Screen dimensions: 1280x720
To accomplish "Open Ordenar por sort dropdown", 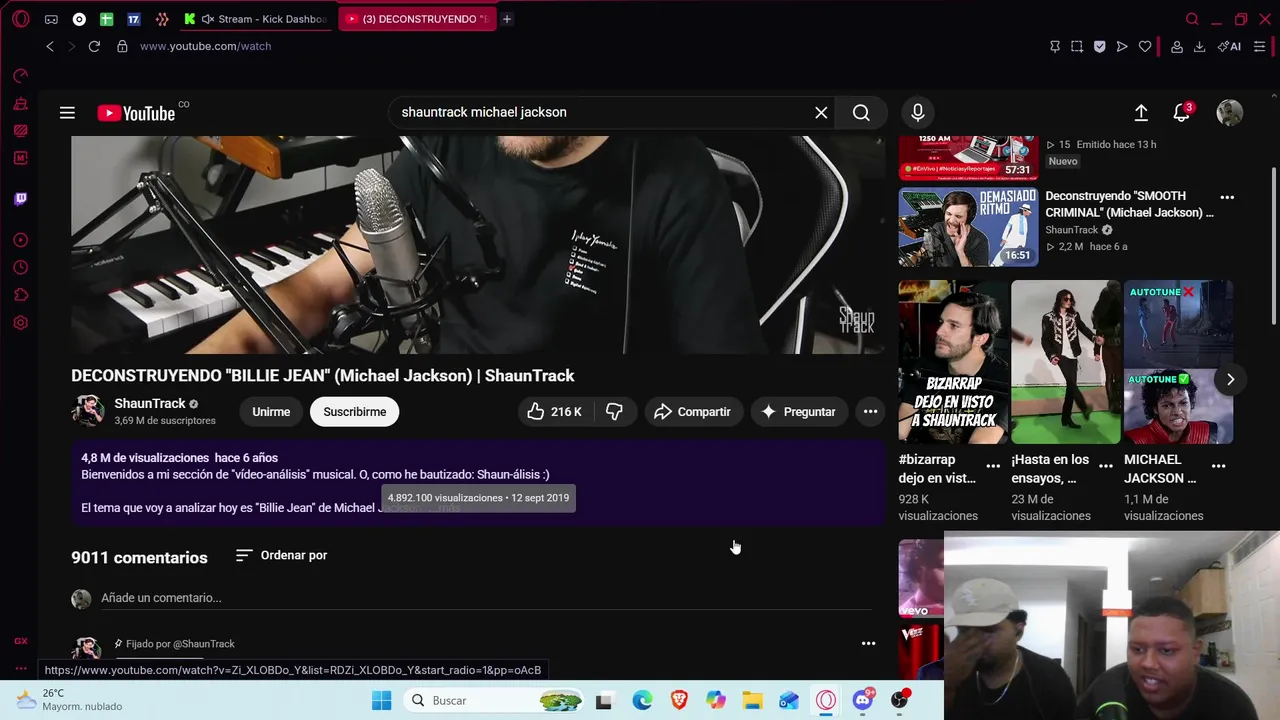I will (281, 555).
